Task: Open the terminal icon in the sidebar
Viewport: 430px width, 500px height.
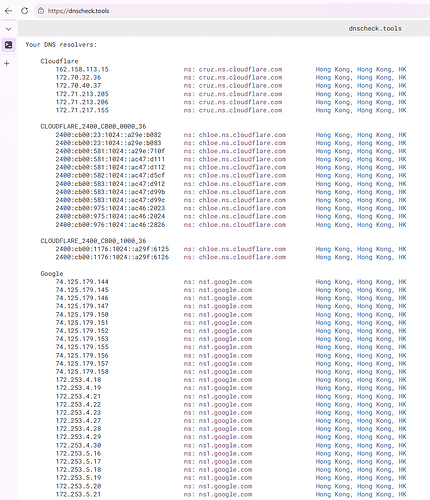Action: coord(8,45)
